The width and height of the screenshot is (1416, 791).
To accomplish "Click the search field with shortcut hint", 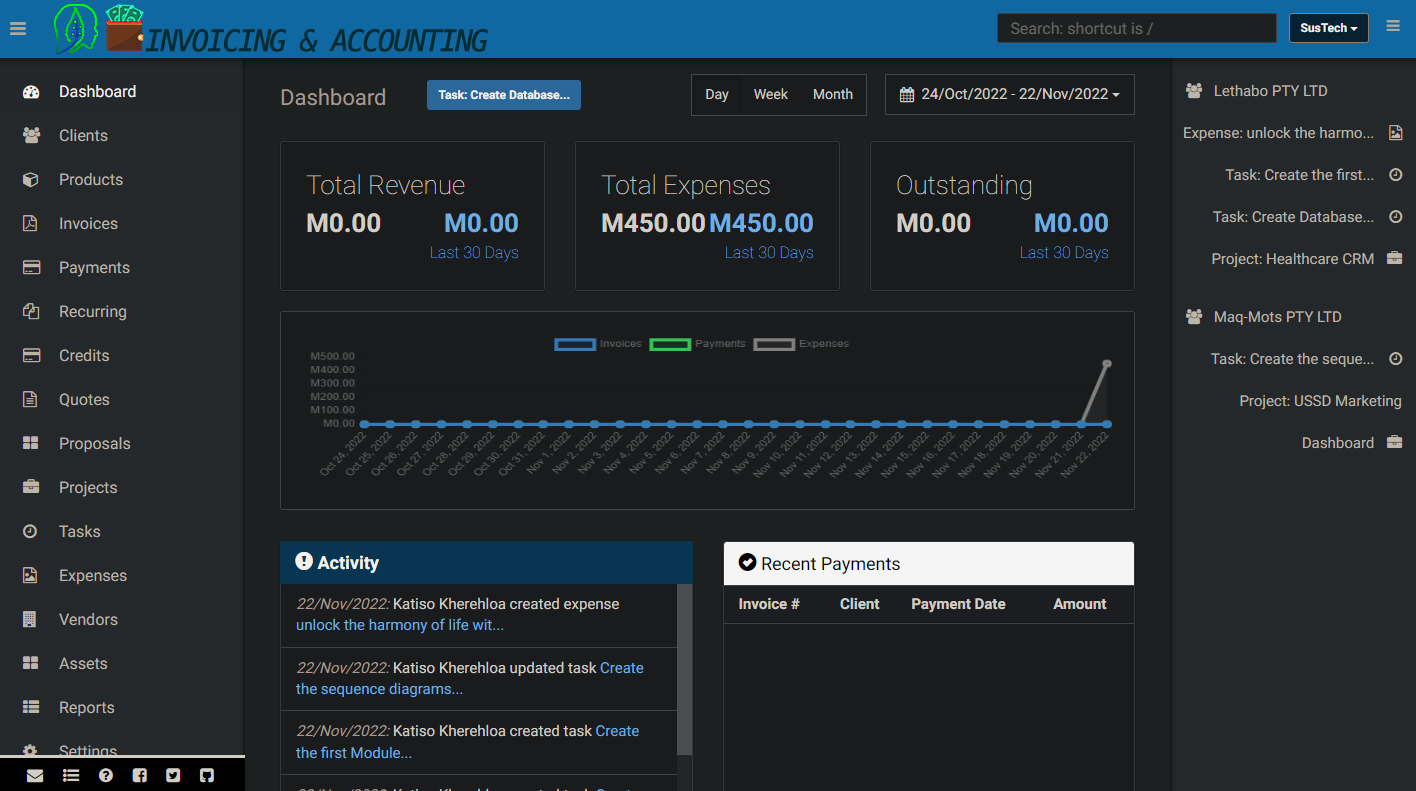I will click(x=1137, y=28).
